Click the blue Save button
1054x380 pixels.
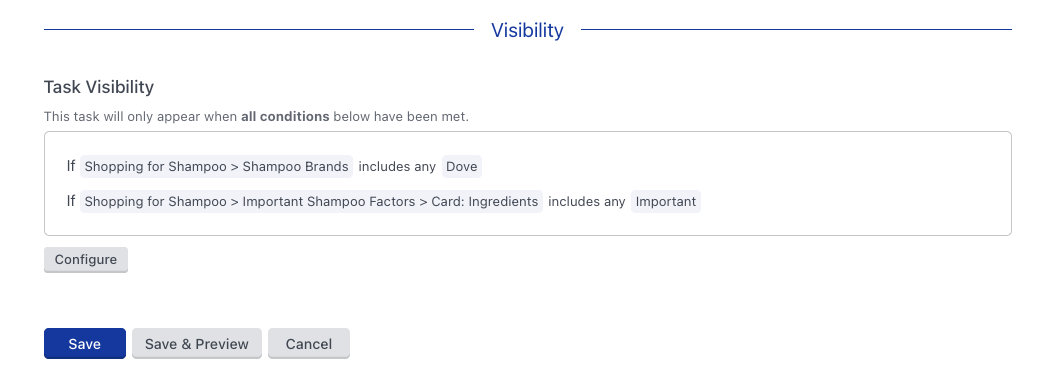[x=85, y=344]
